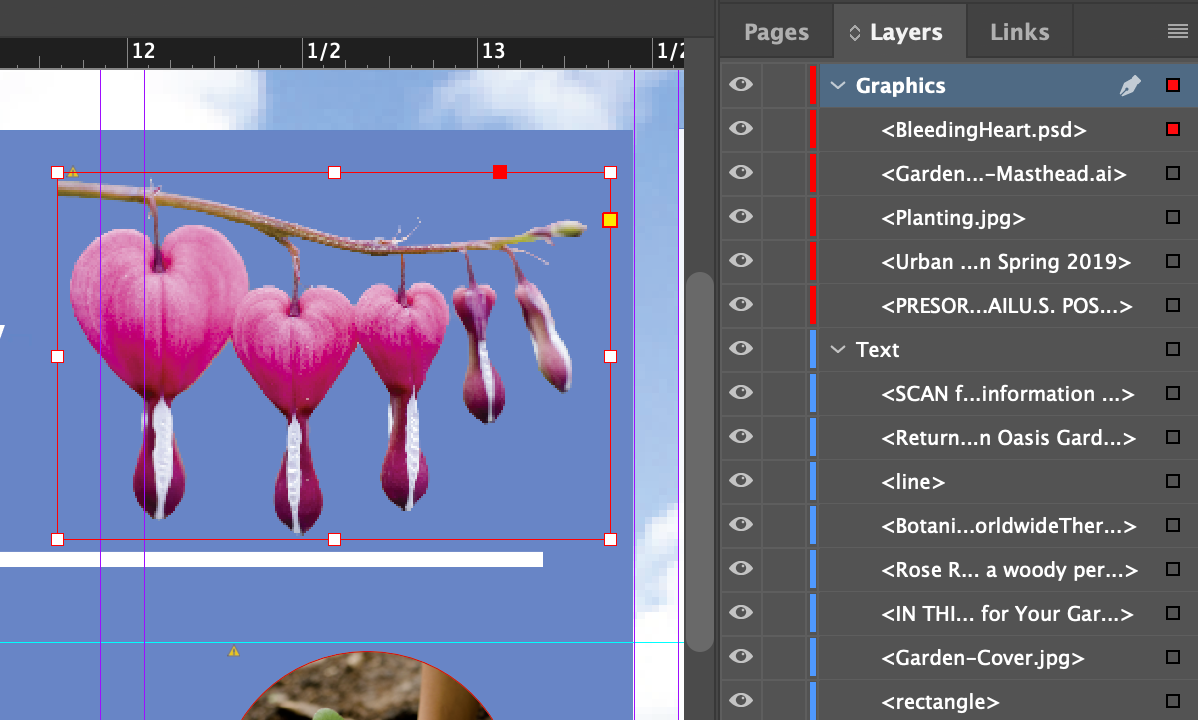The height and width of the screenshot is (720, 1198).
Task: Switch to the Pages tab
Action: [776, 32]
